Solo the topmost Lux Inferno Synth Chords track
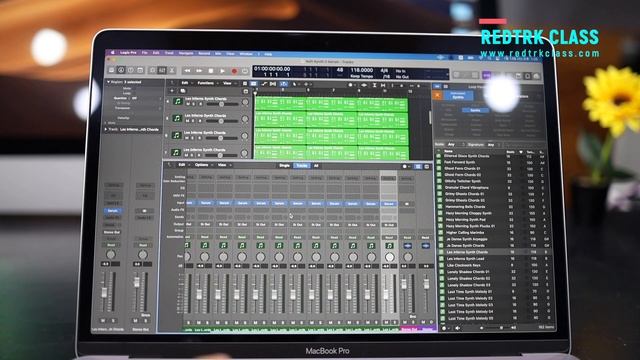The height and width of the screenshot is (360, 640). coord(193,104)
